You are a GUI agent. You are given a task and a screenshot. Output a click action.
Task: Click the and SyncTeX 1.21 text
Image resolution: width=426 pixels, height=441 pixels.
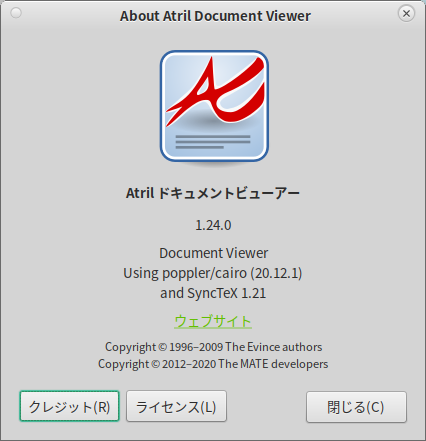213,293
